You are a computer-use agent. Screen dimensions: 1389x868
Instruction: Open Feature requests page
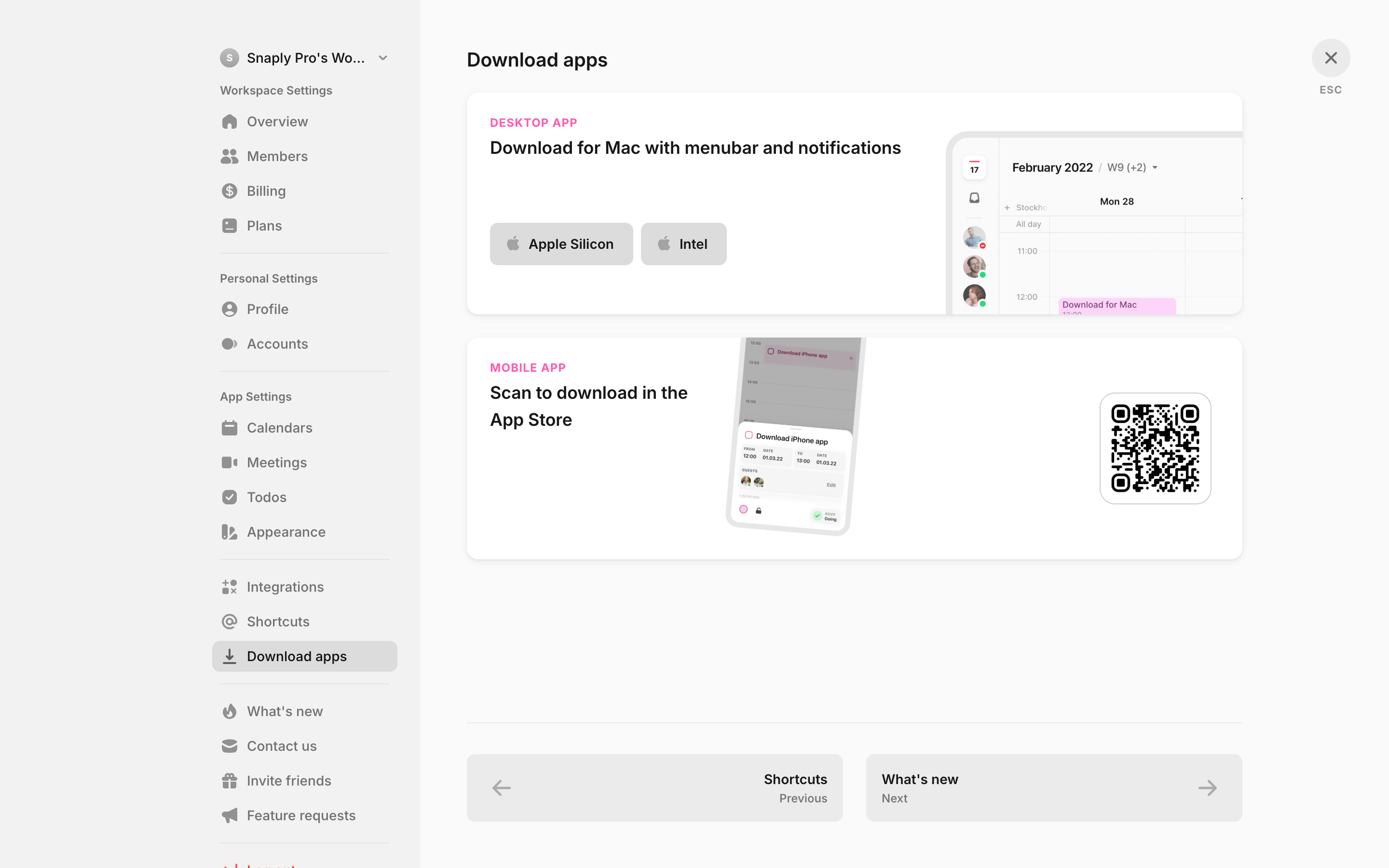304,816
